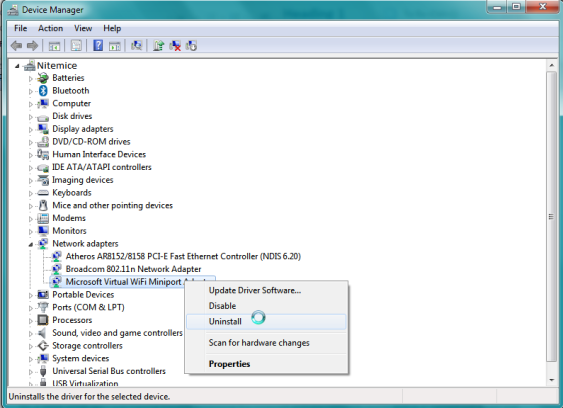The height and width of the screenshot is (408, 563).
Task: Maximize the Device Manager window
Action: pos(516,7)
